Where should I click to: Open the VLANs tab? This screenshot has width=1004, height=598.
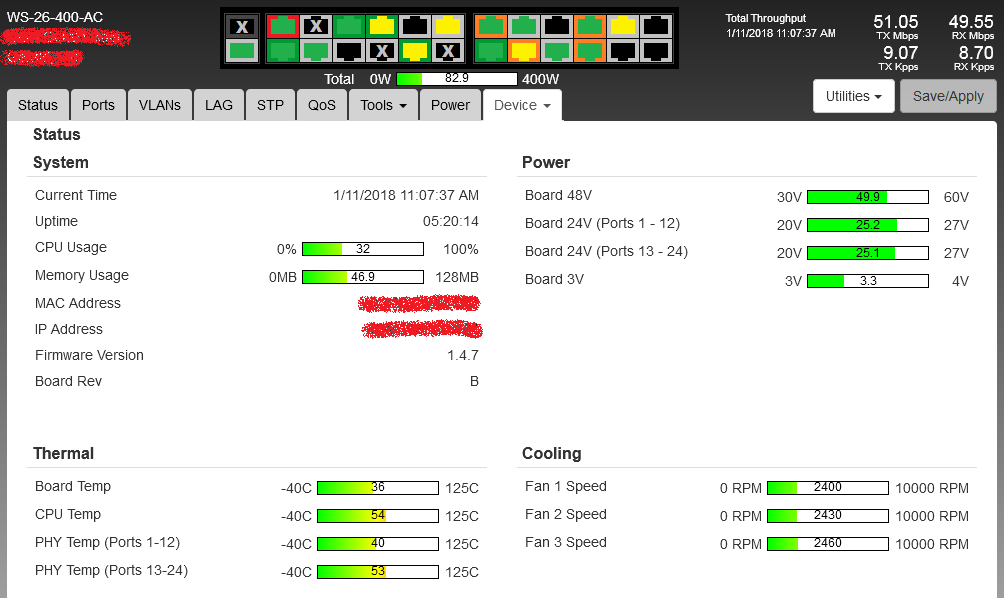pyautogui.click(x=160, y=105)
